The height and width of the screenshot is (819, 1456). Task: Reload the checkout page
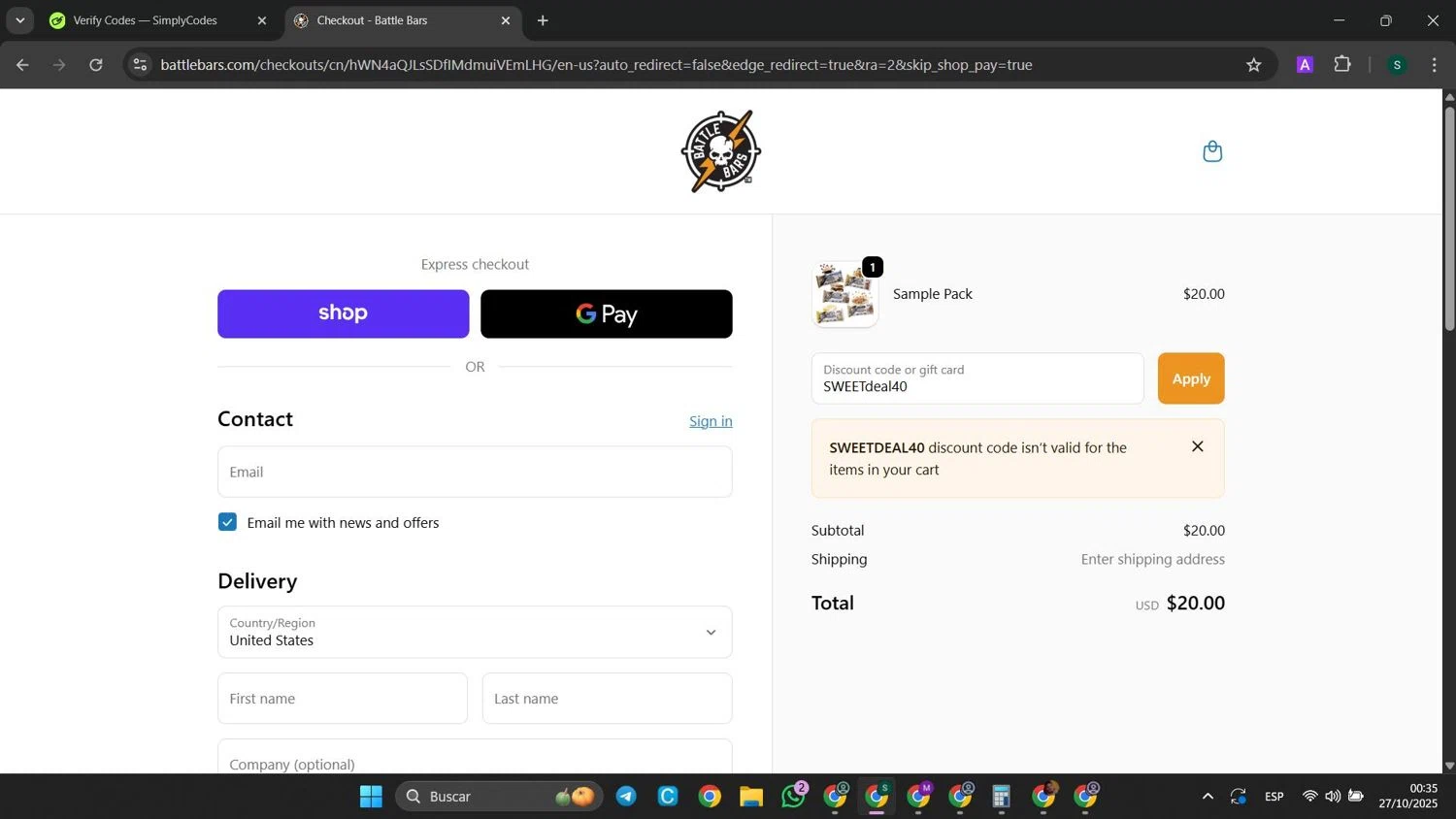(95, 65)
